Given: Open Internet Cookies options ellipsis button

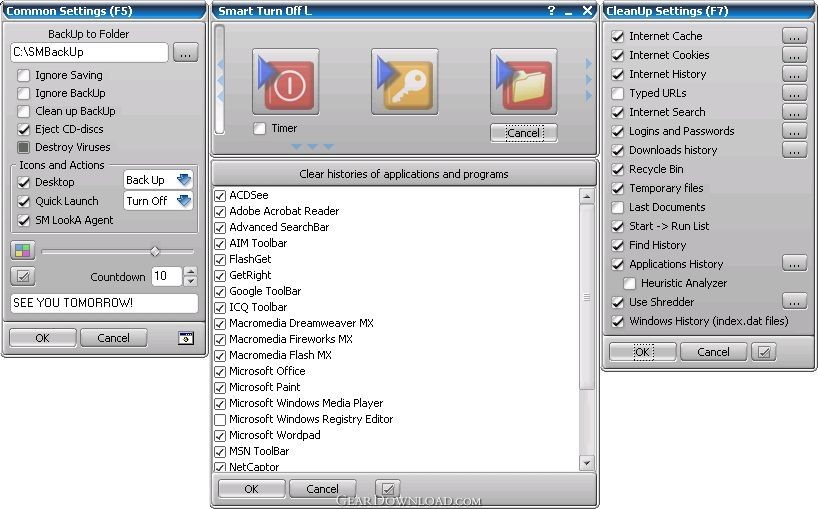Looking at the screenshot, I should [795, 55].
